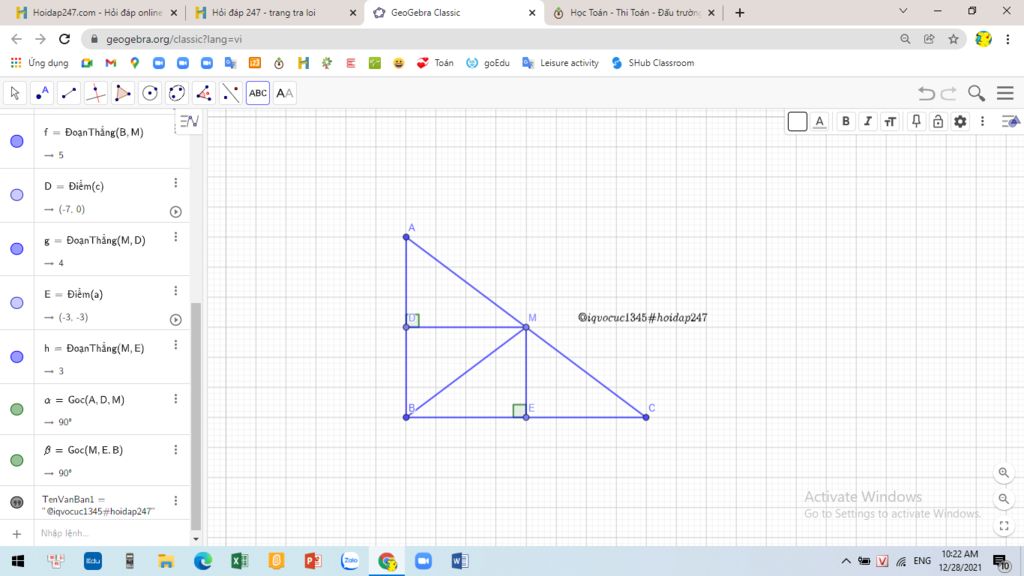This screenshot has height=576, width=1024.
Task: Select the Polygon tool
Action: point(122,93)
